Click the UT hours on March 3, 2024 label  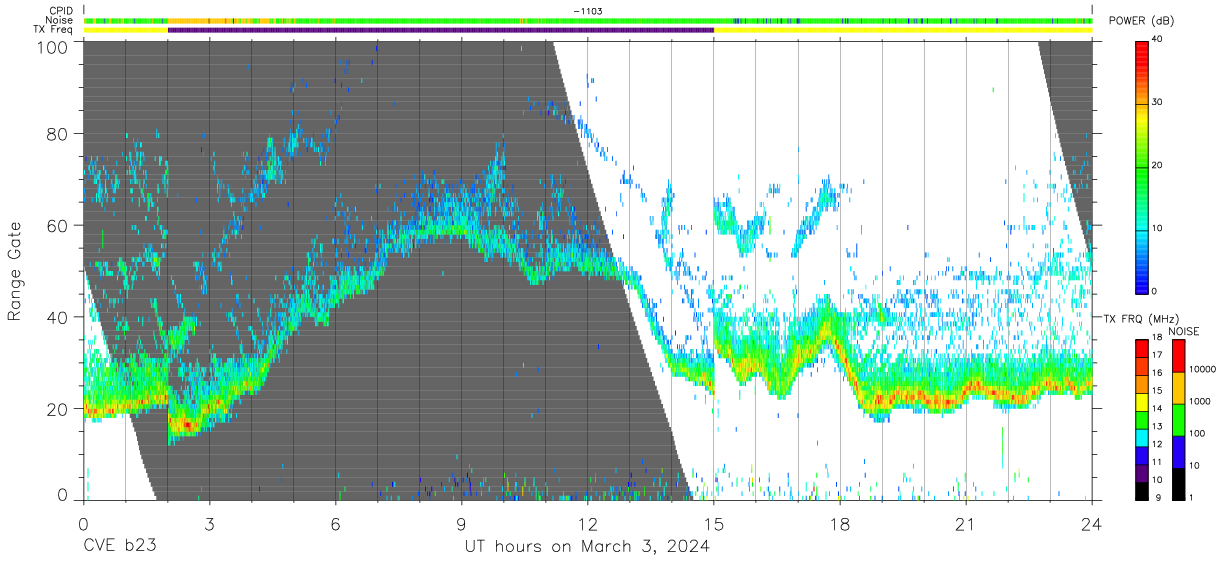(587, 547)
